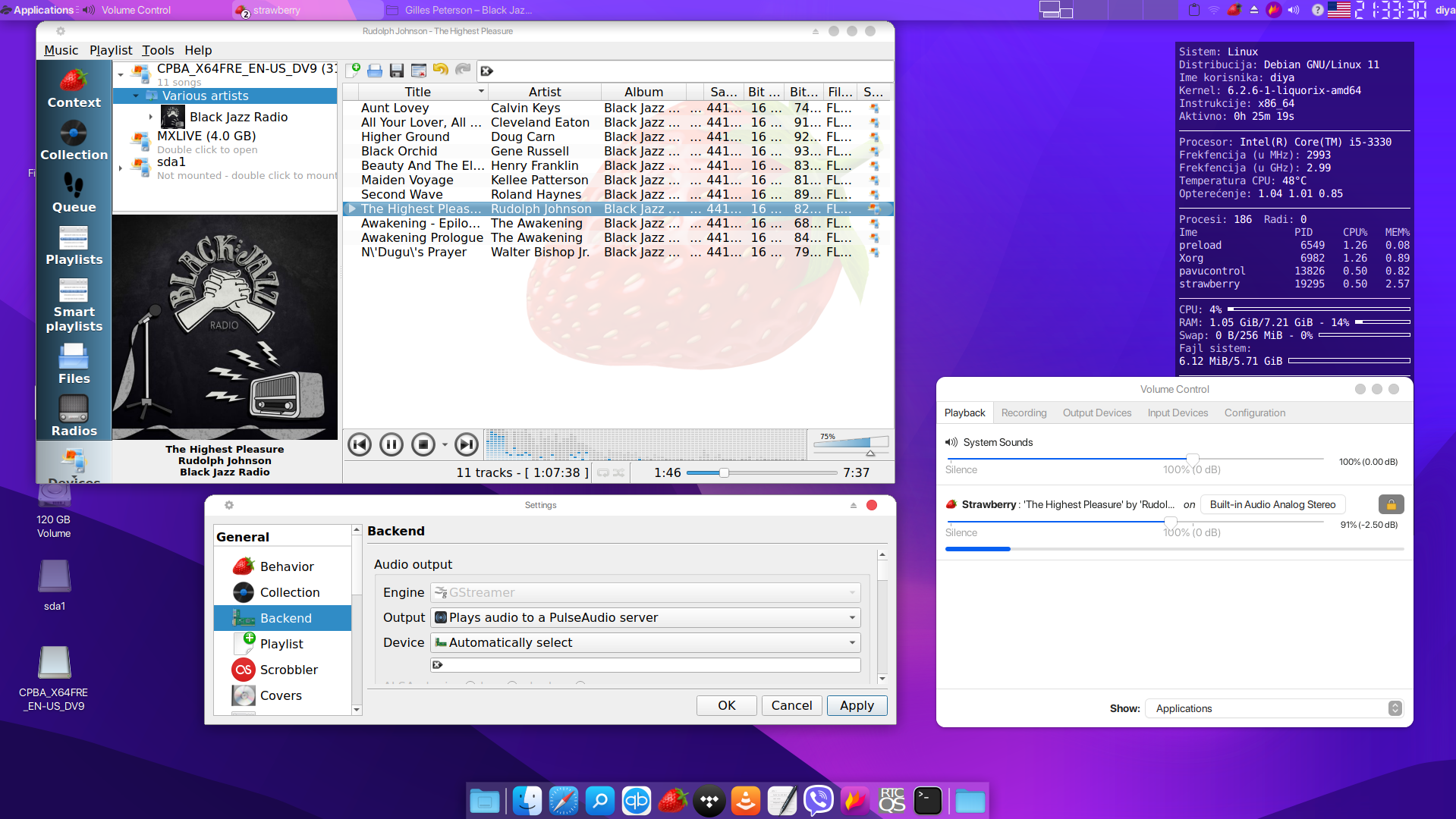Stop playback
Screen dimensions: 1456x819
(x=423, y=444)
